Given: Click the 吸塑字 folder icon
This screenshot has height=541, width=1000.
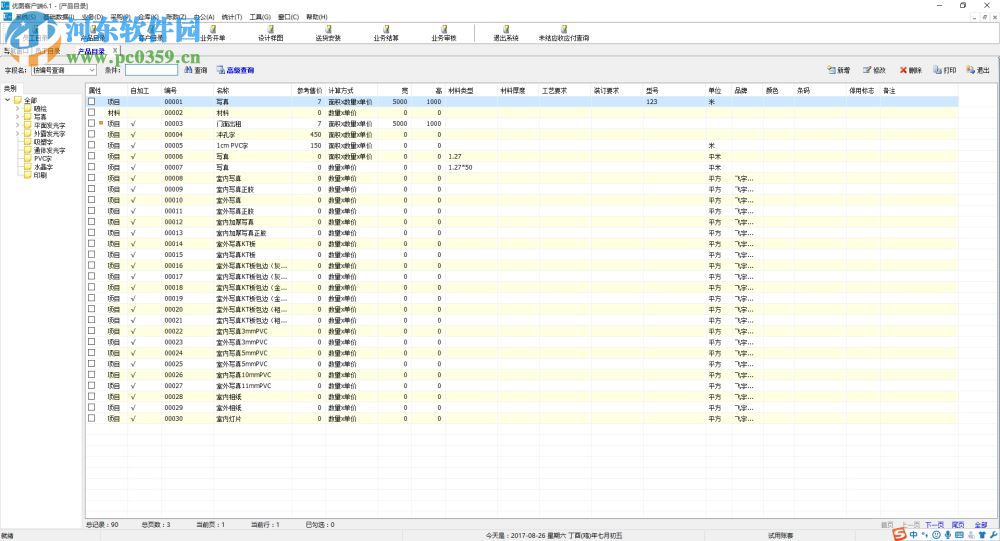Looking at the screenshot, I should point(27,142).
